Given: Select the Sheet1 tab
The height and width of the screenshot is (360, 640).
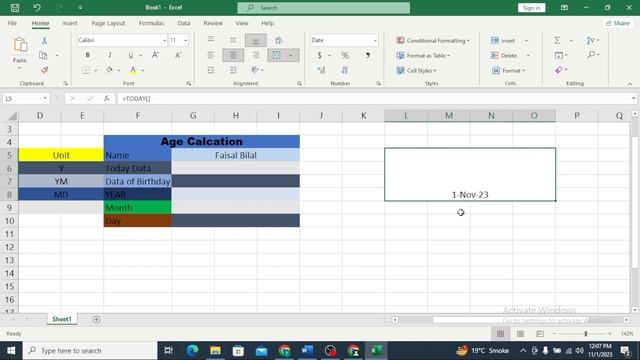Looking at the screenshot, I should tap(62, 319).
